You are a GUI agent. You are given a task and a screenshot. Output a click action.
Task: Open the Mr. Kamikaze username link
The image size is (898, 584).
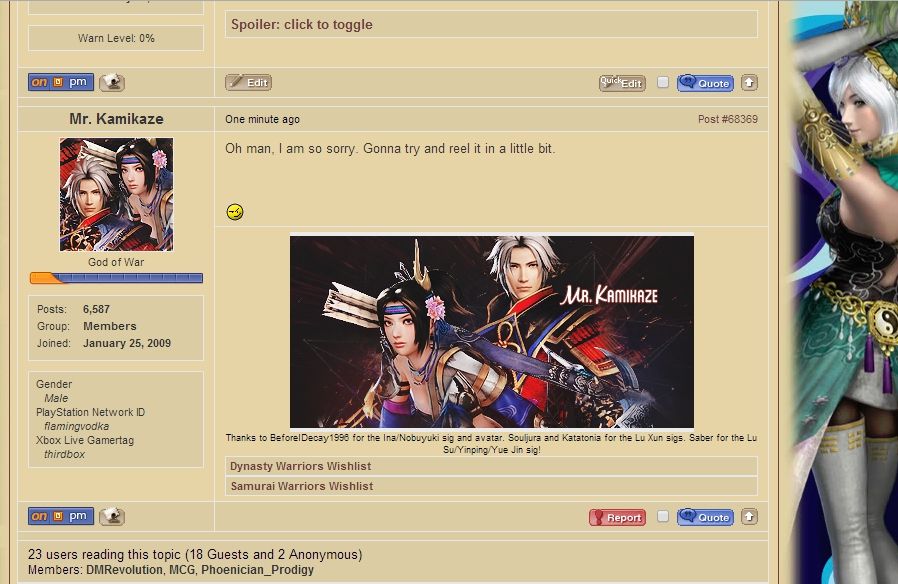[116, 119]
